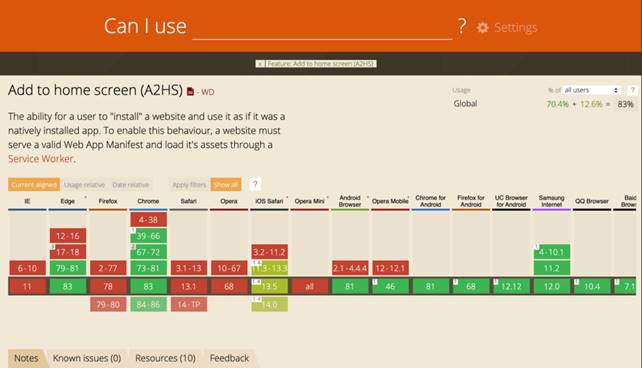This screenshot has height=368, width=642.
Task: Click the Safari 14-TP cell
Action: click(189, 305)
